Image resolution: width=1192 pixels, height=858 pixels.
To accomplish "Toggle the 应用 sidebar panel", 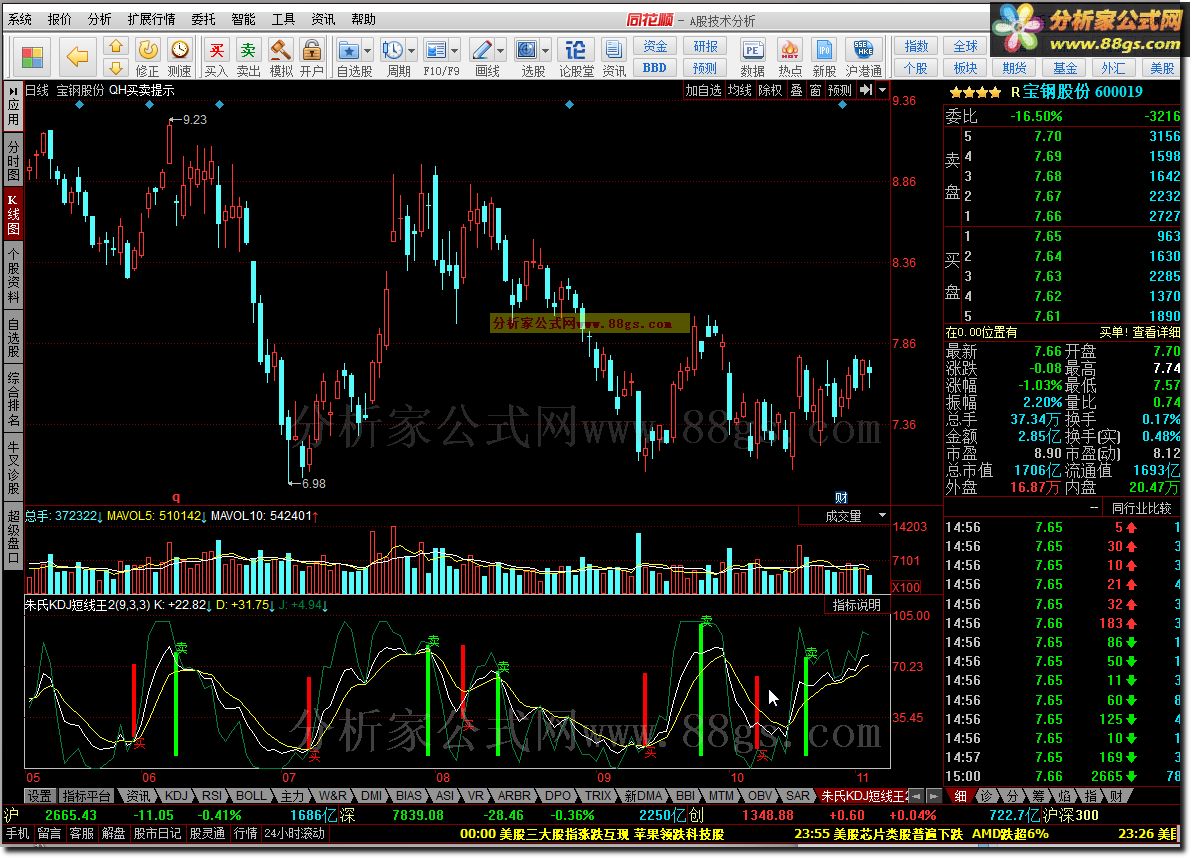I will click(13, 106).
